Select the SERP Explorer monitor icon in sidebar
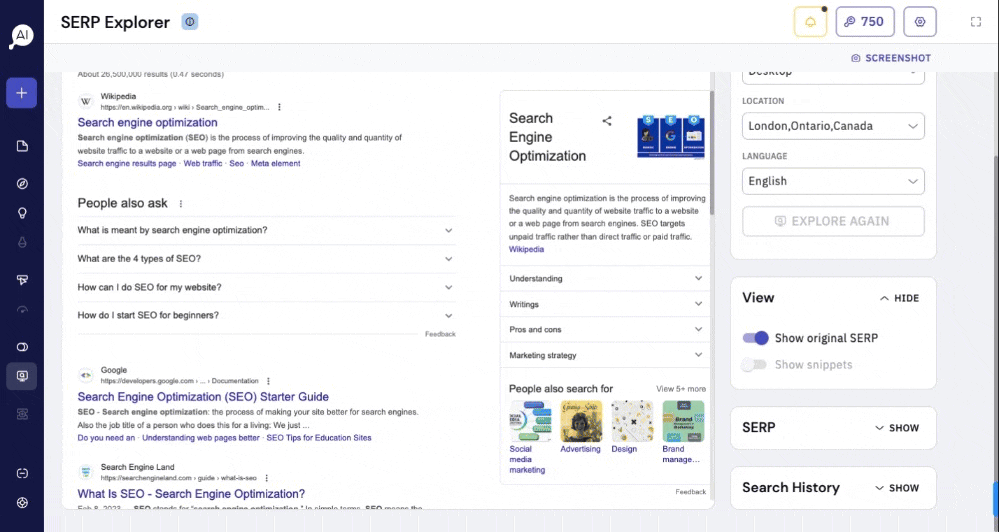Viewport: 999px width, 532px height. point(22,376)
